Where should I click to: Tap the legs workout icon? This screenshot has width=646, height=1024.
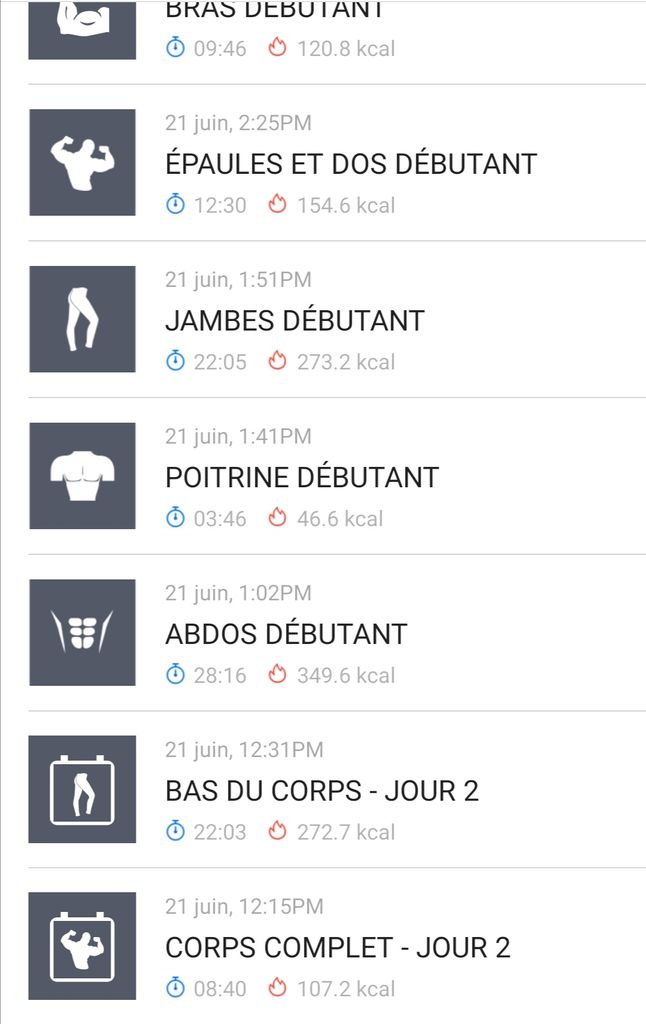coord(82,319)
